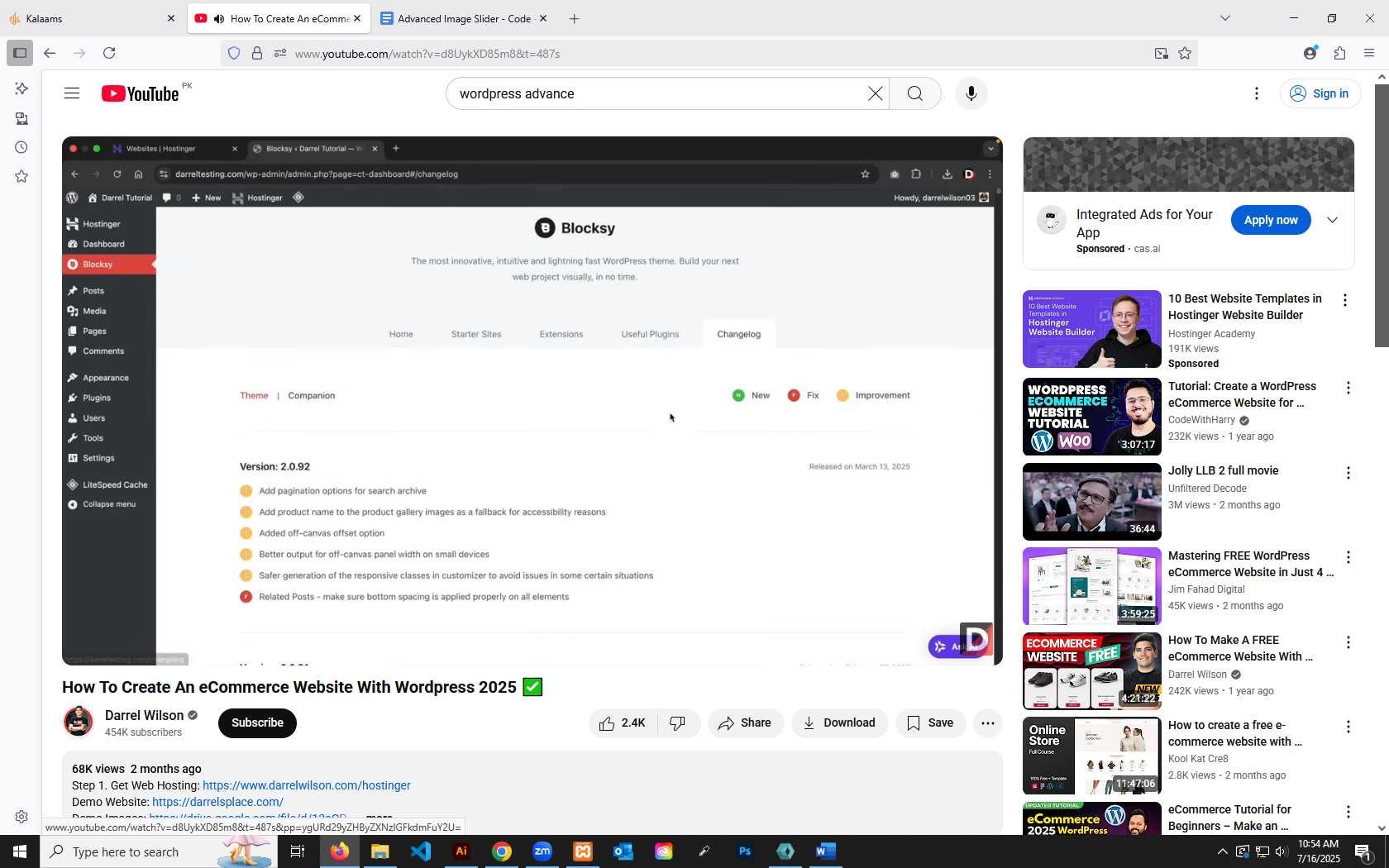Image resolution: width=1389 pixels, height=868 pixels.
Task: Click the page vertical scrollbar
Action: click(1382, 215)
